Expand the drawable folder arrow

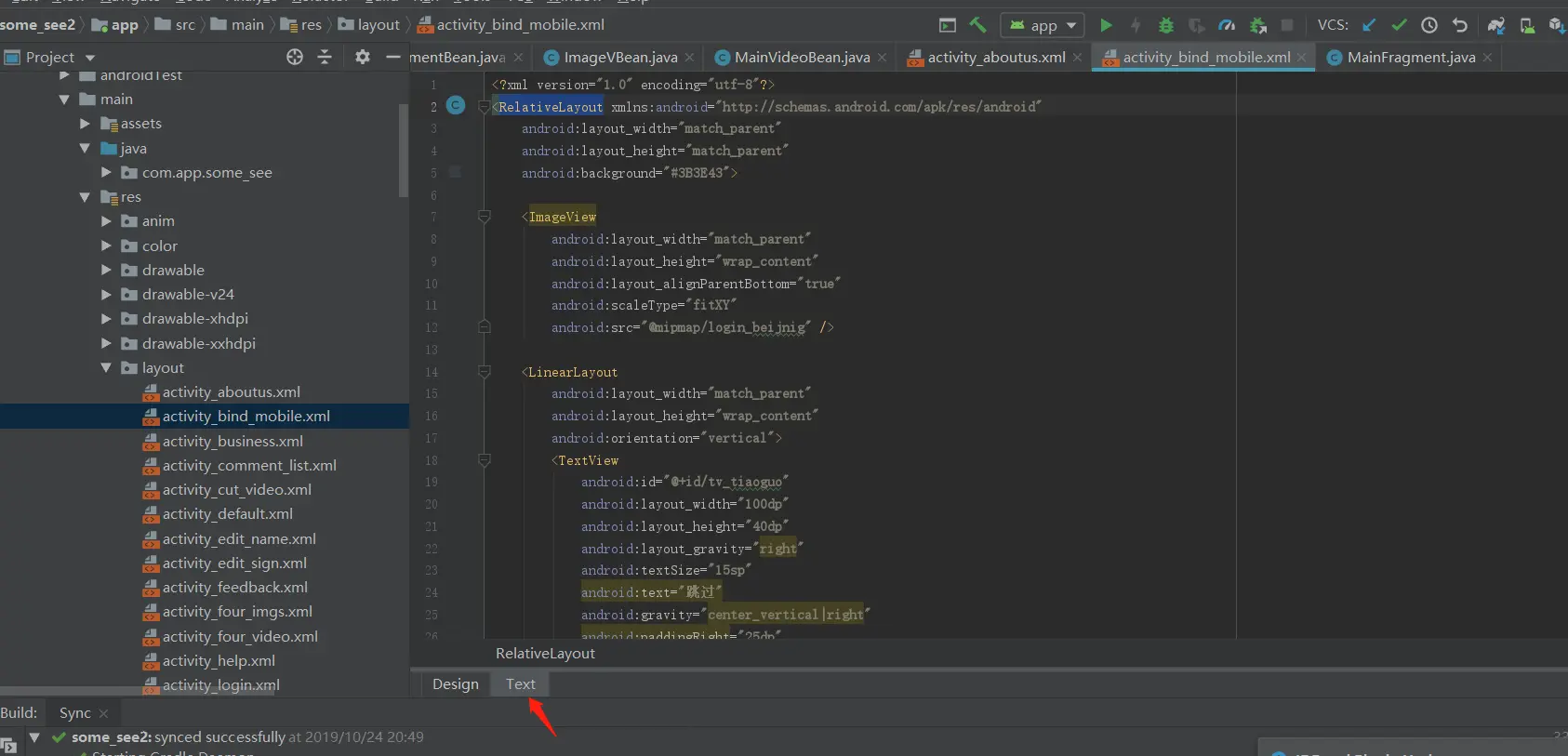(x=106, y=270)
